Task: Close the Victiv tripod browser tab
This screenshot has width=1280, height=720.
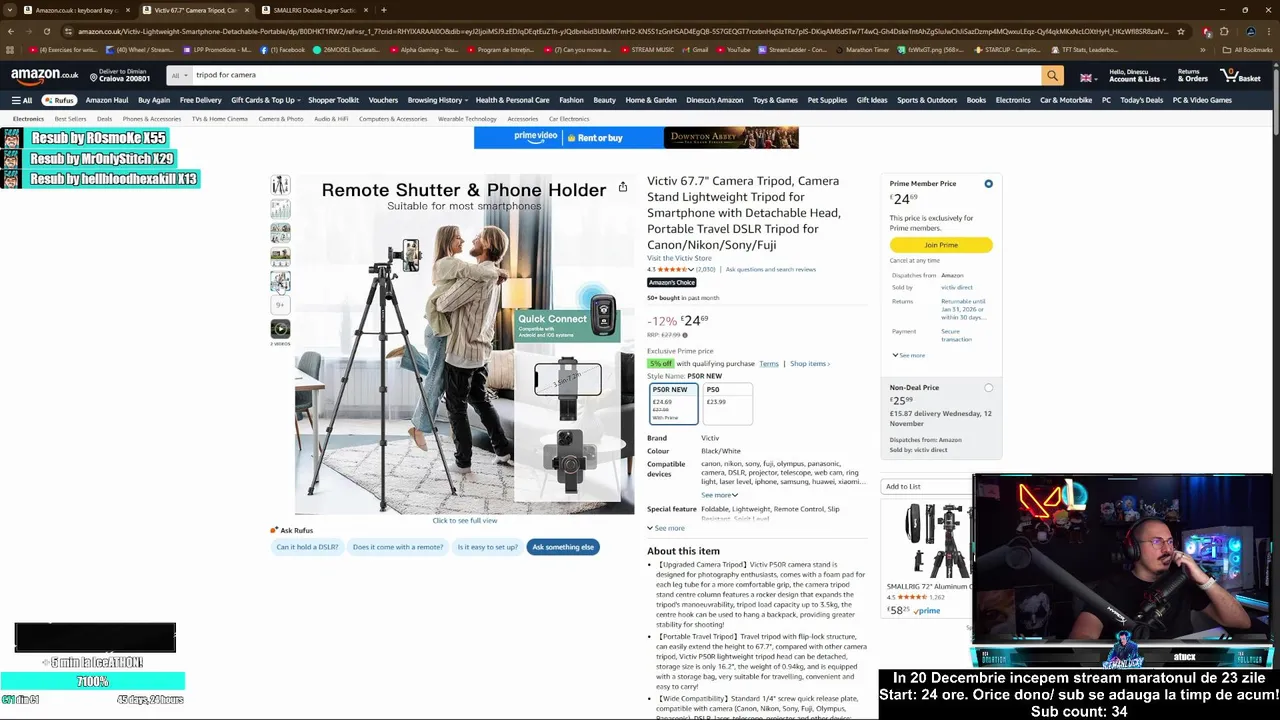Action: click(246, 10)
